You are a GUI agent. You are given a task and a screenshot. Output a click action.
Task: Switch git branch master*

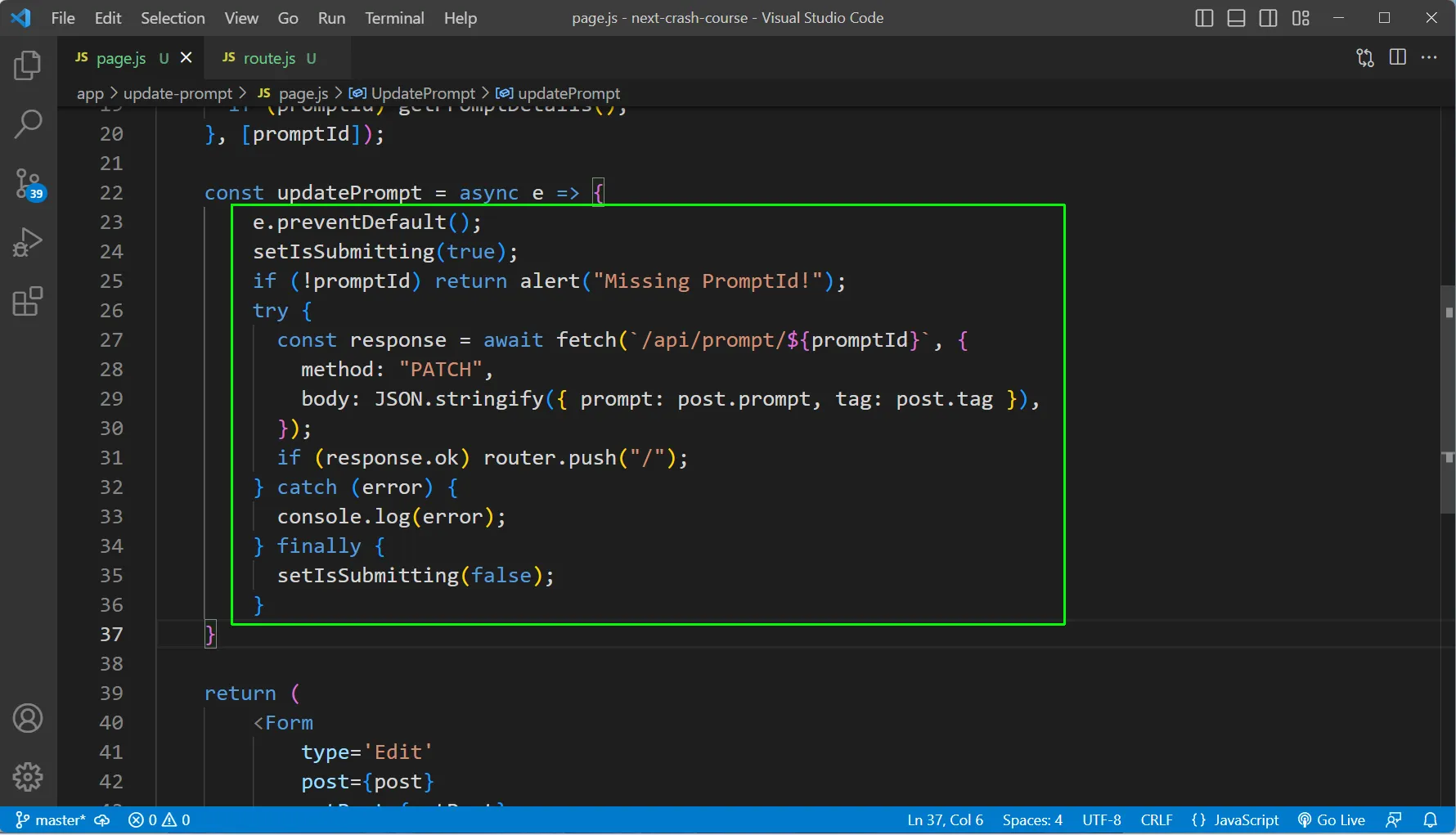(51, 820)
